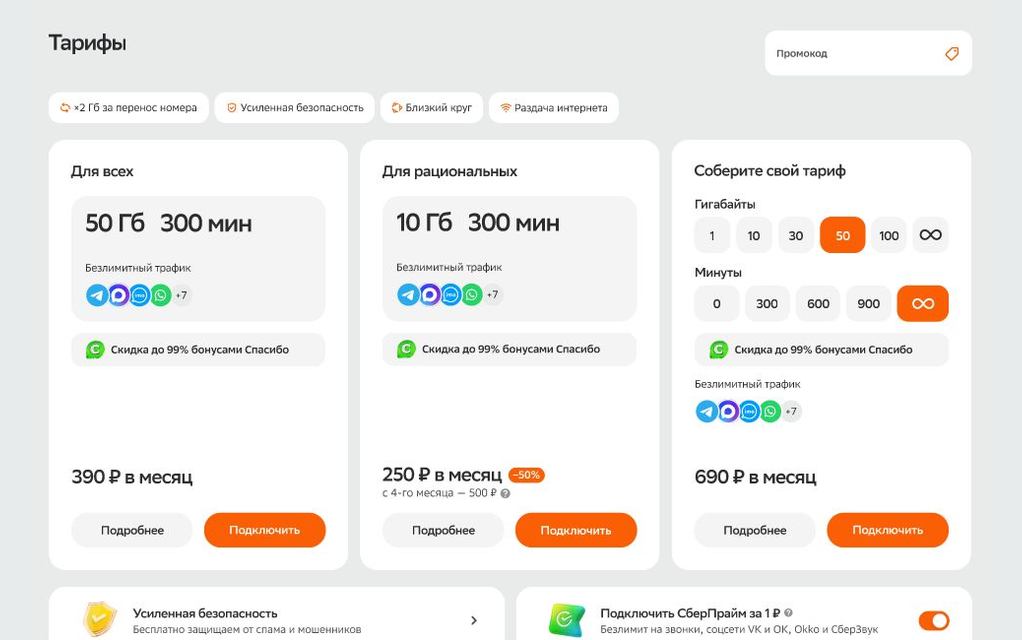Select 0 minutes option
Image resolution: width=1022 pixels, height=640 pixels.
pos(717,304)
